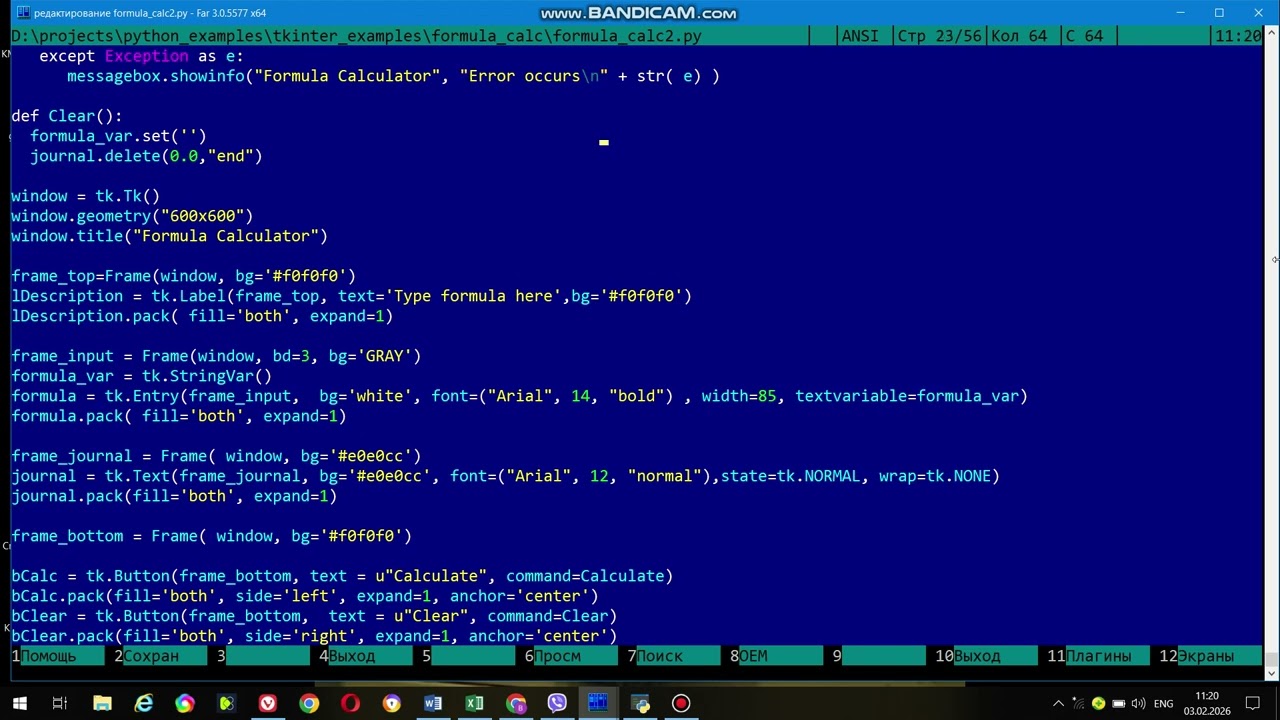Switch ENG input language indicator
This screenshot has height=720, width=1280.
pyautogui.click(x=1163, y=703)
